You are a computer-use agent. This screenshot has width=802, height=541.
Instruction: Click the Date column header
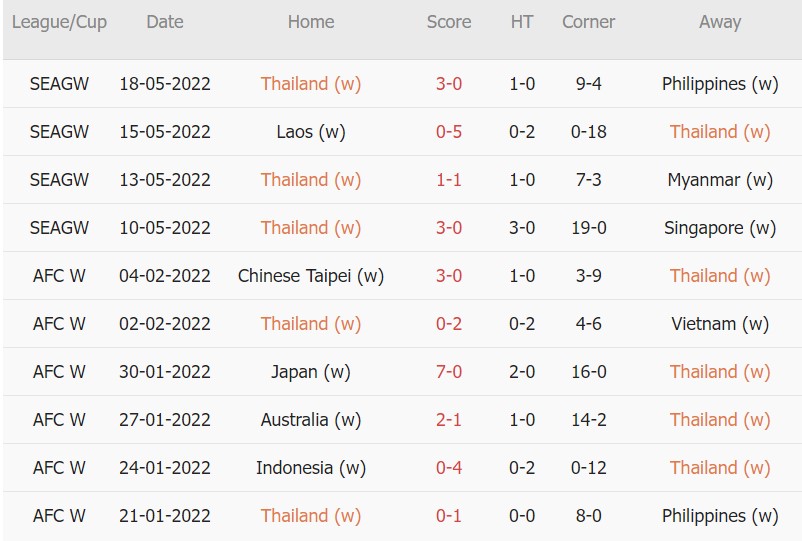coord(165,22)
